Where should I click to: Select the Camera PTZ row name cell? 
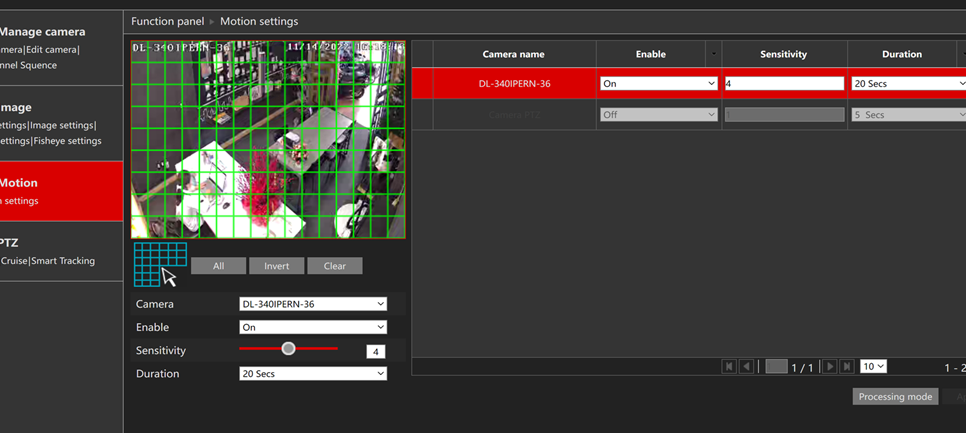click(x=514, y=115)
